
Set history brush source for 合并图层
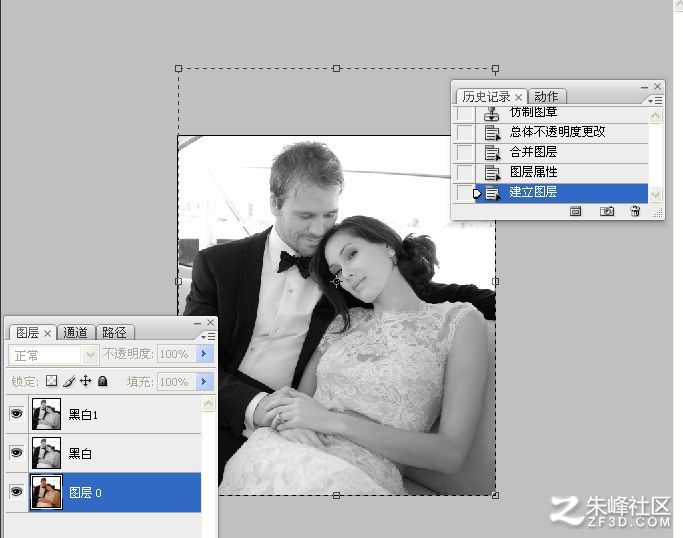click(465, 152)
